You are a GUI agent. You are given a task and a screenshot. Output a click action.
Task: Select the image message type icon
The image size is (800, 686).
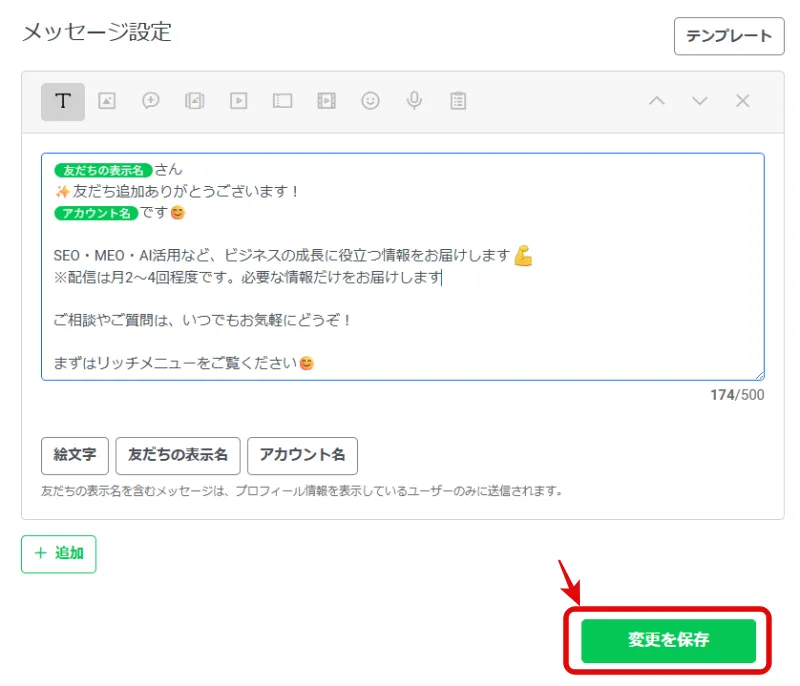click(107, 101)
